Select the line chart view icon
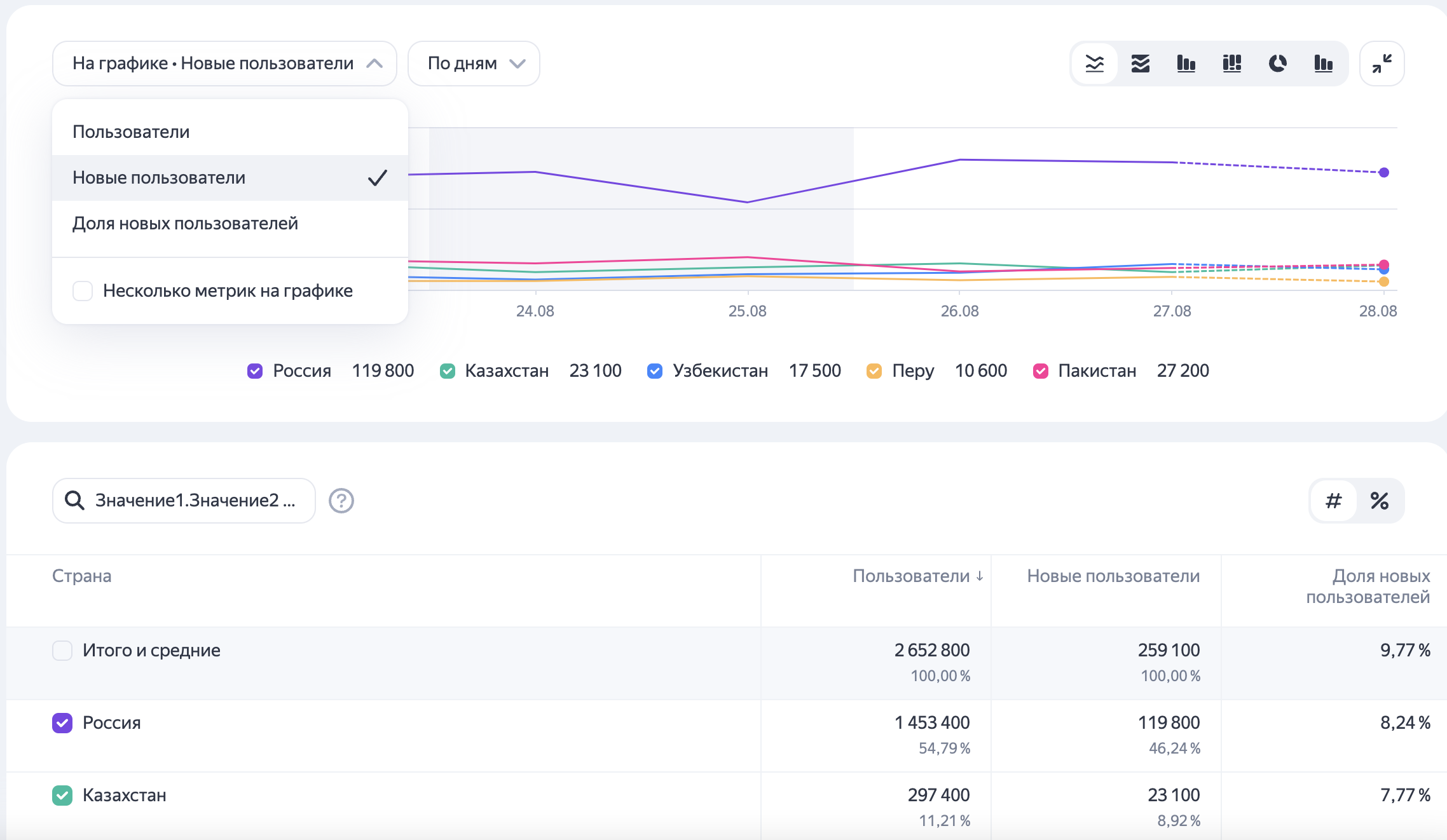 1094,64
